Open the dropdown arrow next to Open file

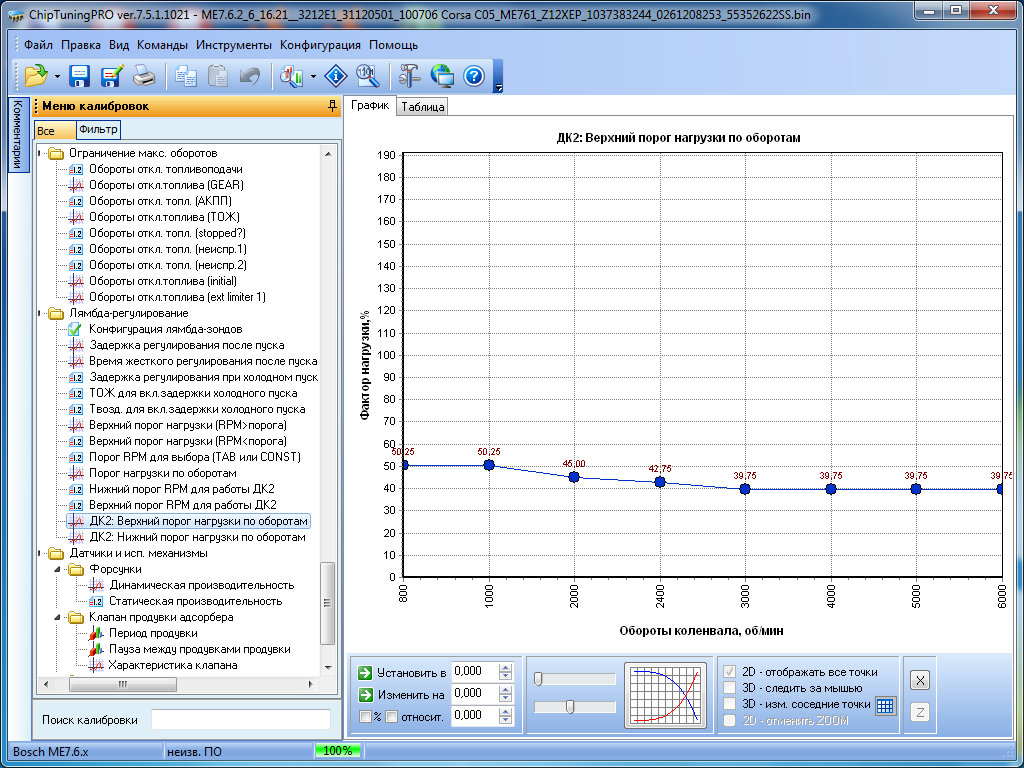(x=57, y=77)
